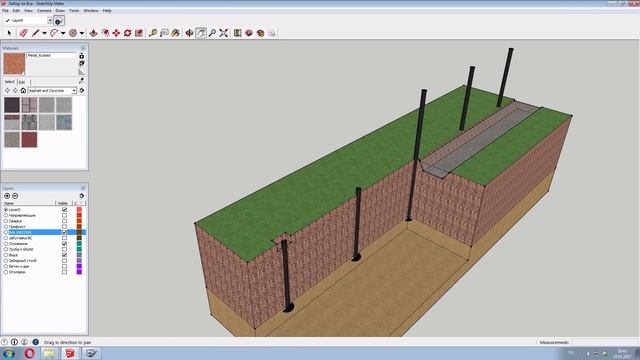This screenshot has height=360, width=640.
Task: Select the Circle shape tool
Action: (x=73, y=33)
